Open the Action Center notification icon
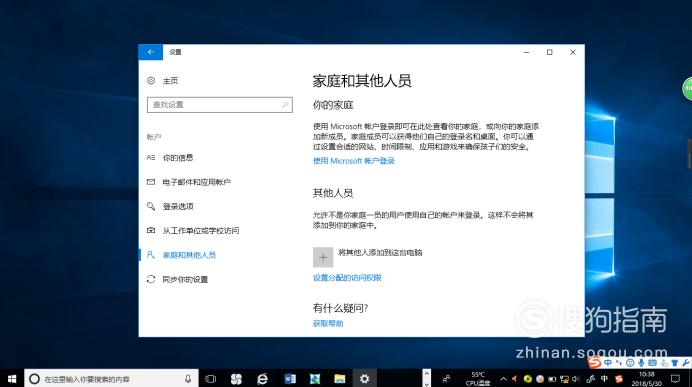The image size is (692, 387). pos(675,379)
